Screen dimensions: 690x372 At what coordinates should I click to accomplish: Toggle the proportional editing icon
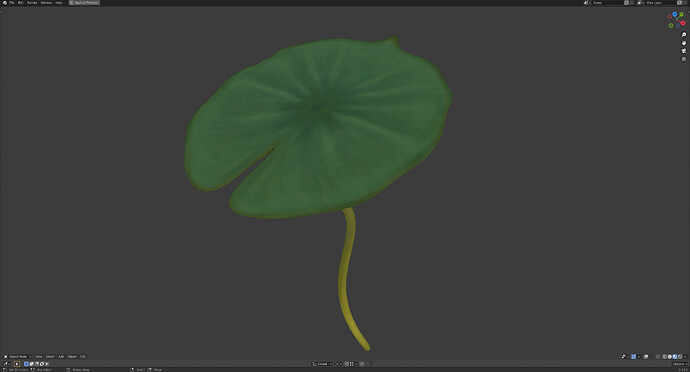(x=362, y=364)
